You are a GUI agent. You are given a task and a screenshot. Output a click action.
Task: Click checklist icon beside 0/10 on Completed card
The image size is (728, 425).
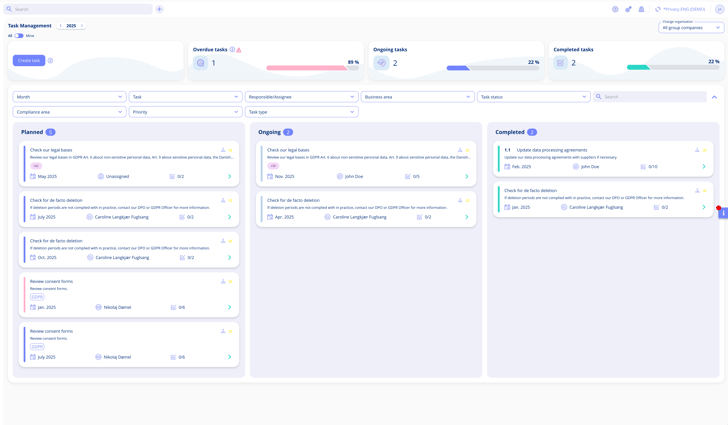pyautogui.click(x=643, y=166)
